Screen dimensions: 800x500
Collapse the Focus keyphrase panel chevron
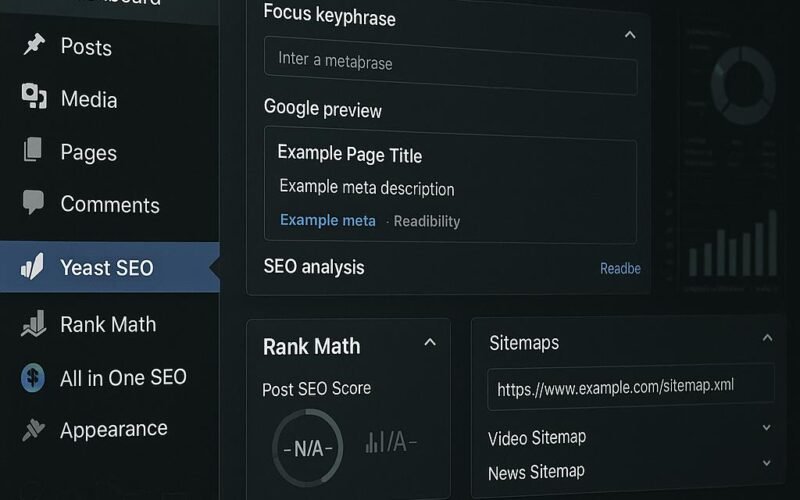(630, 35)
